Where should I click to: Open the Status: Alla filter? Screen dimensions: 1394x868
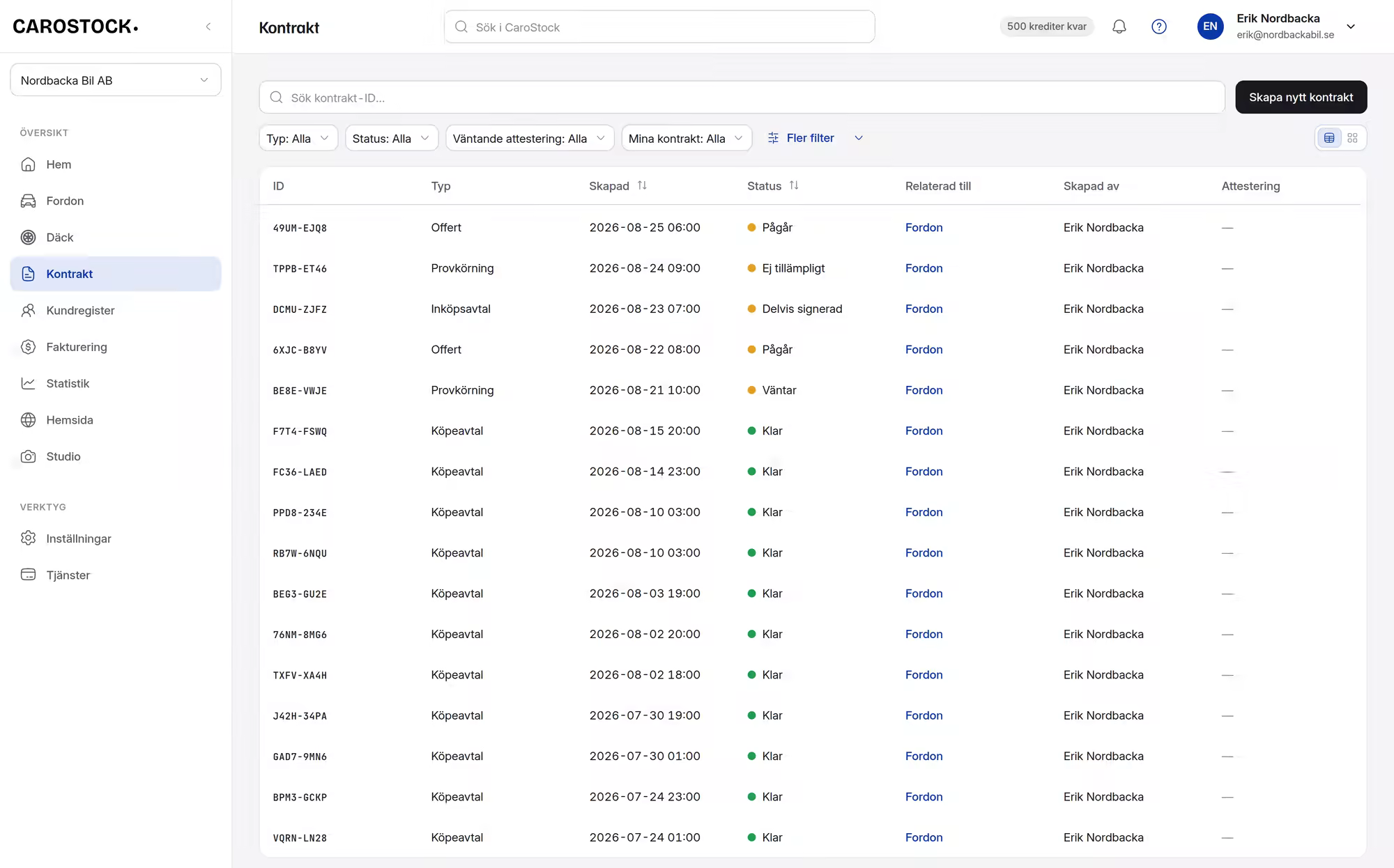392,138
